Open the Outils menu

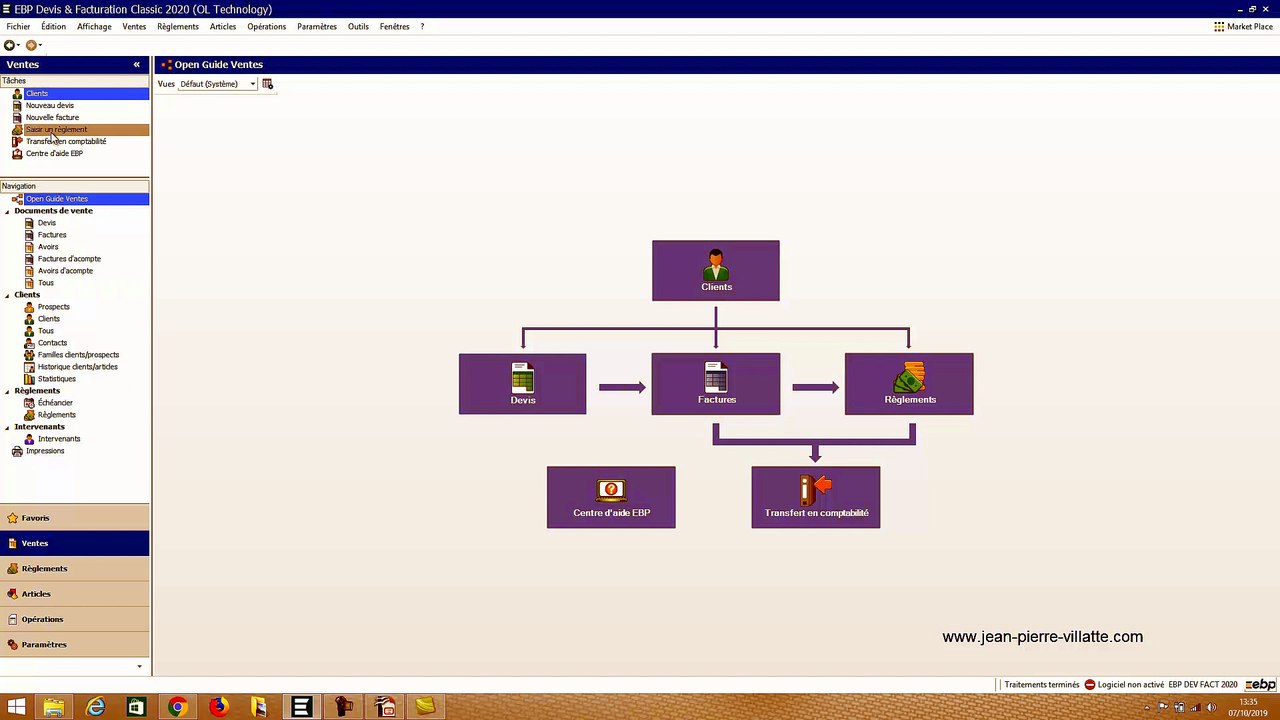[x=358, y=27]
